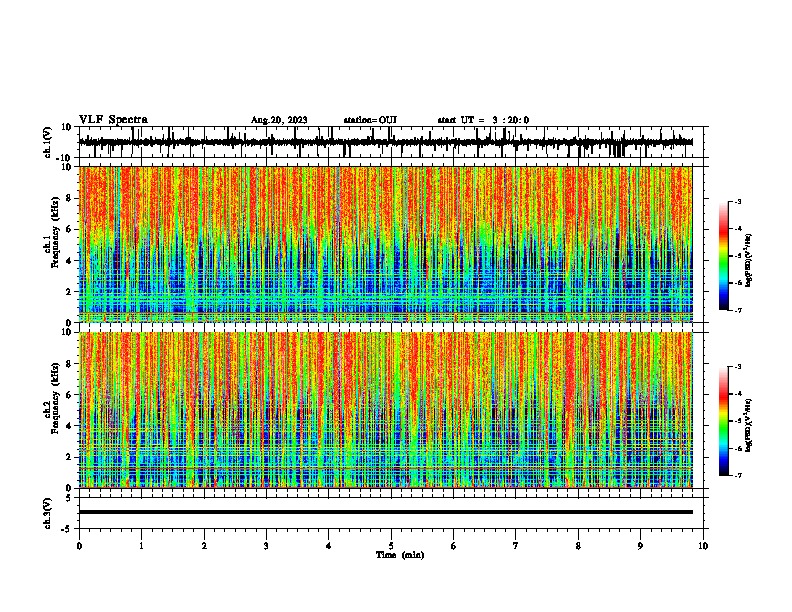Click time axis tick label "7"
792x612 pixels.
(x=516, y=546)
